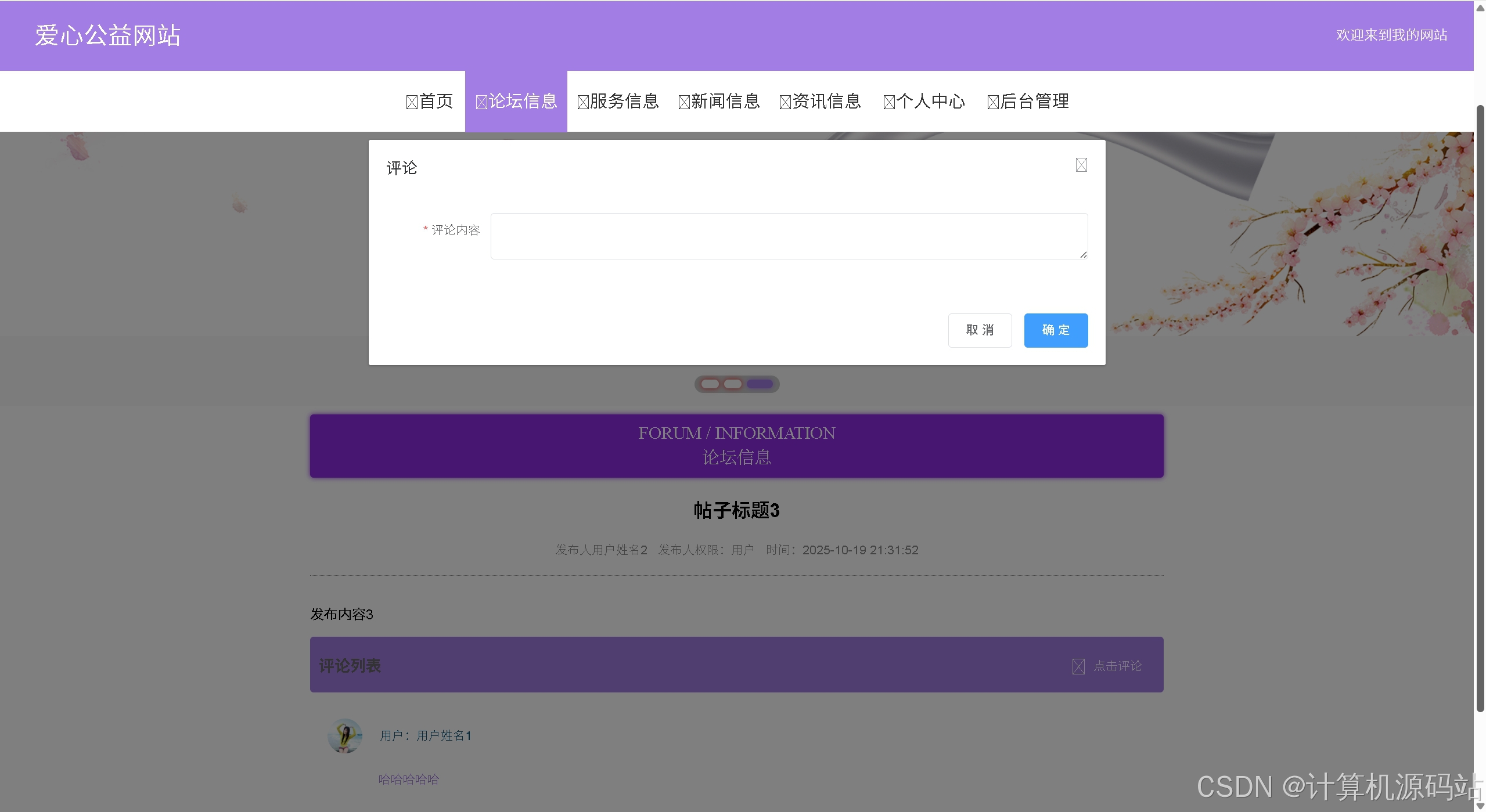Click the icon beside 后台管理
The height and width of the screenshot is (812, 1486).
(x=993, y=102)
